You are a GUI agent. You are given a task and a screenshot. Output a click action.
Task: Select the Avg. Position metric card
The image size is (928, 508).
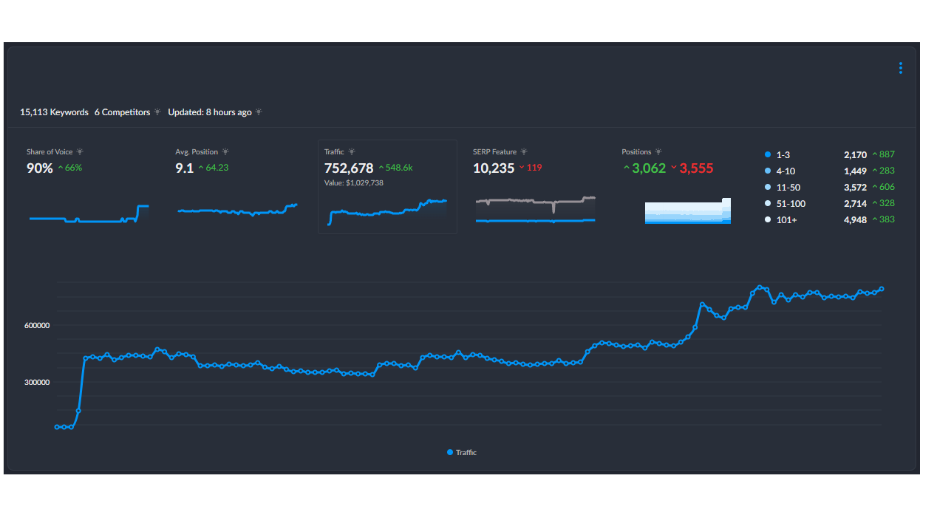coord(237,186)
